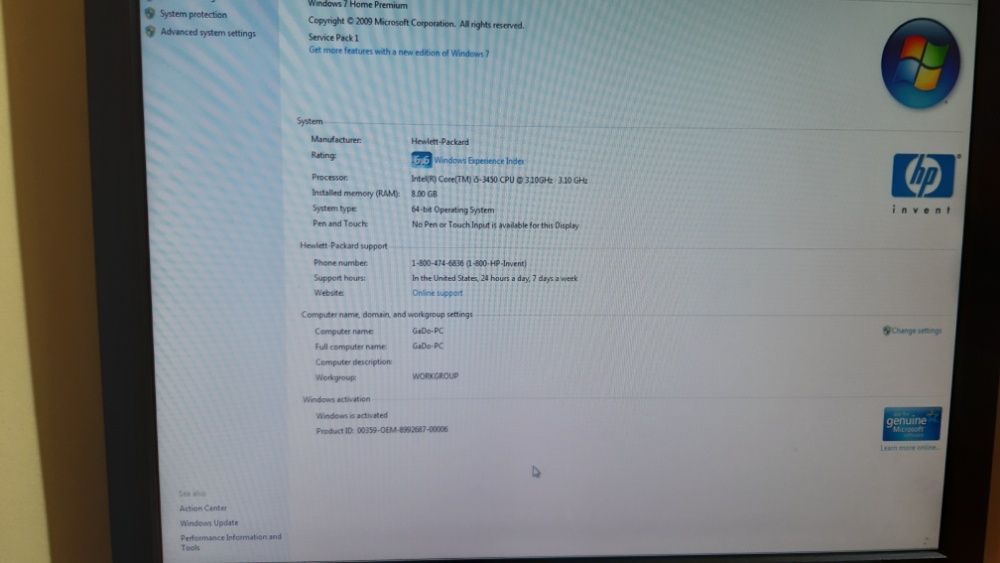
Task: Click the Service Pack 1 text
Action: (x=333, y=38)
